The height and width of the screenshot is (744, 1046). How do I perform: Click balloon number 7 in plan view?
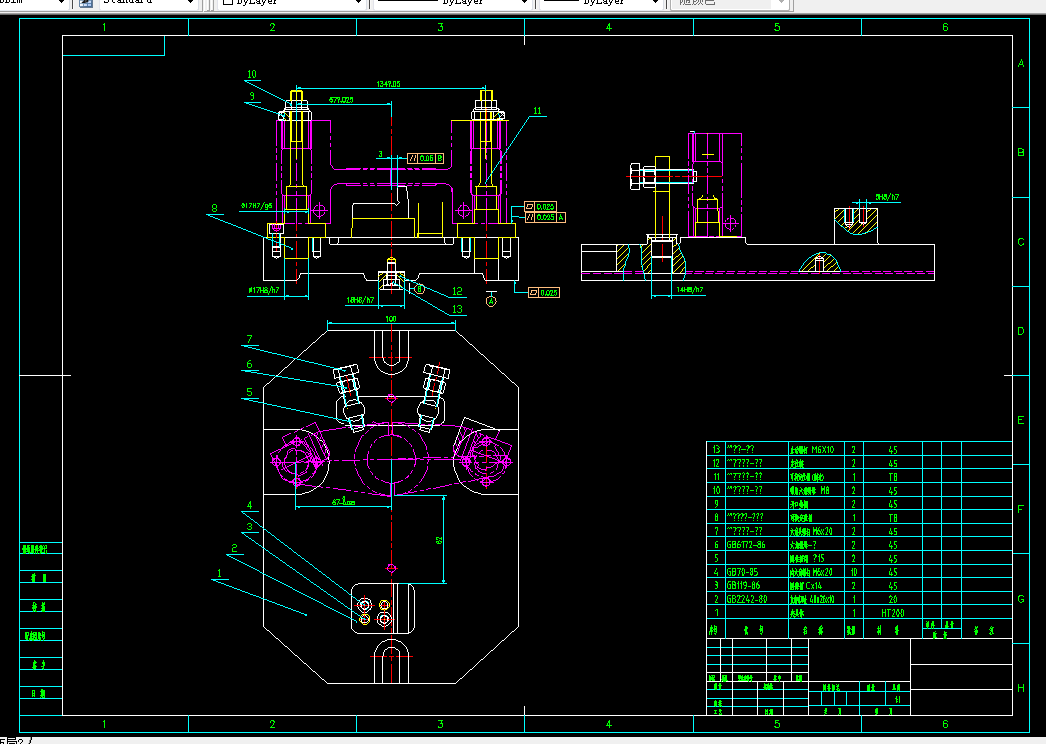pyautogui.click(x=249, y=339)
